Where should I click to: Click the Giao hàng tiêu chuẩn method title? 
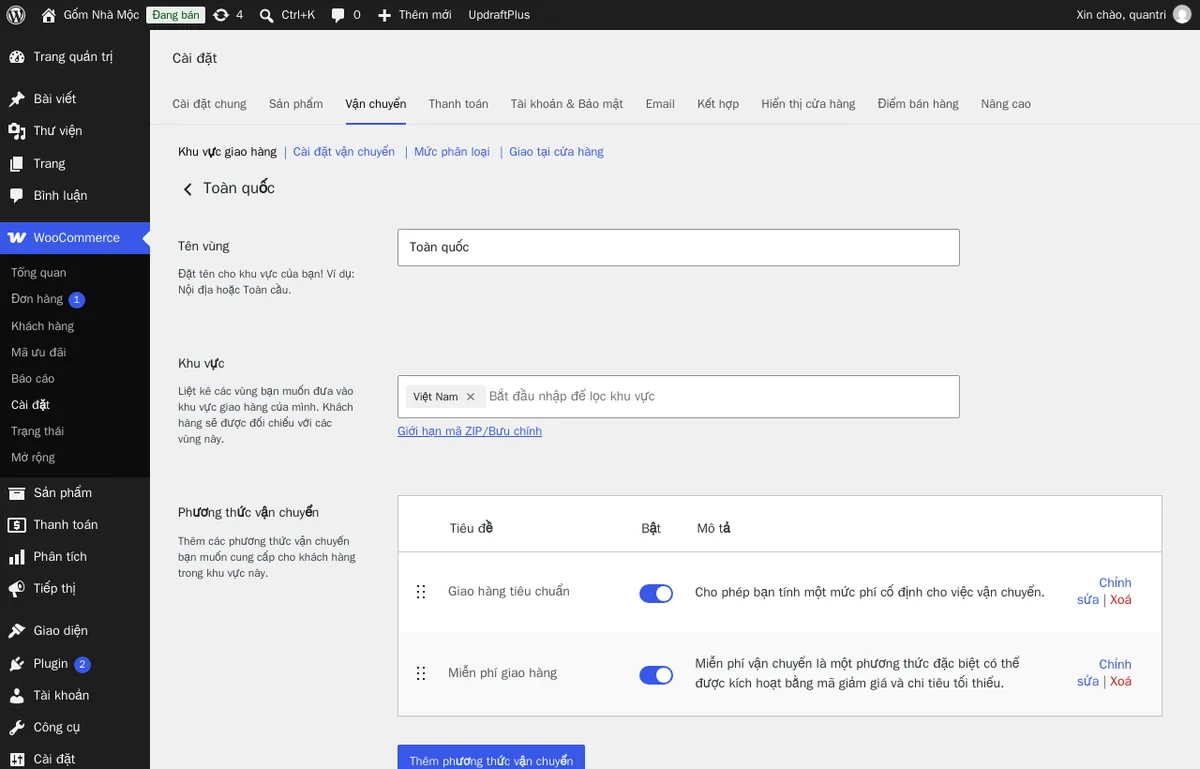509,592
